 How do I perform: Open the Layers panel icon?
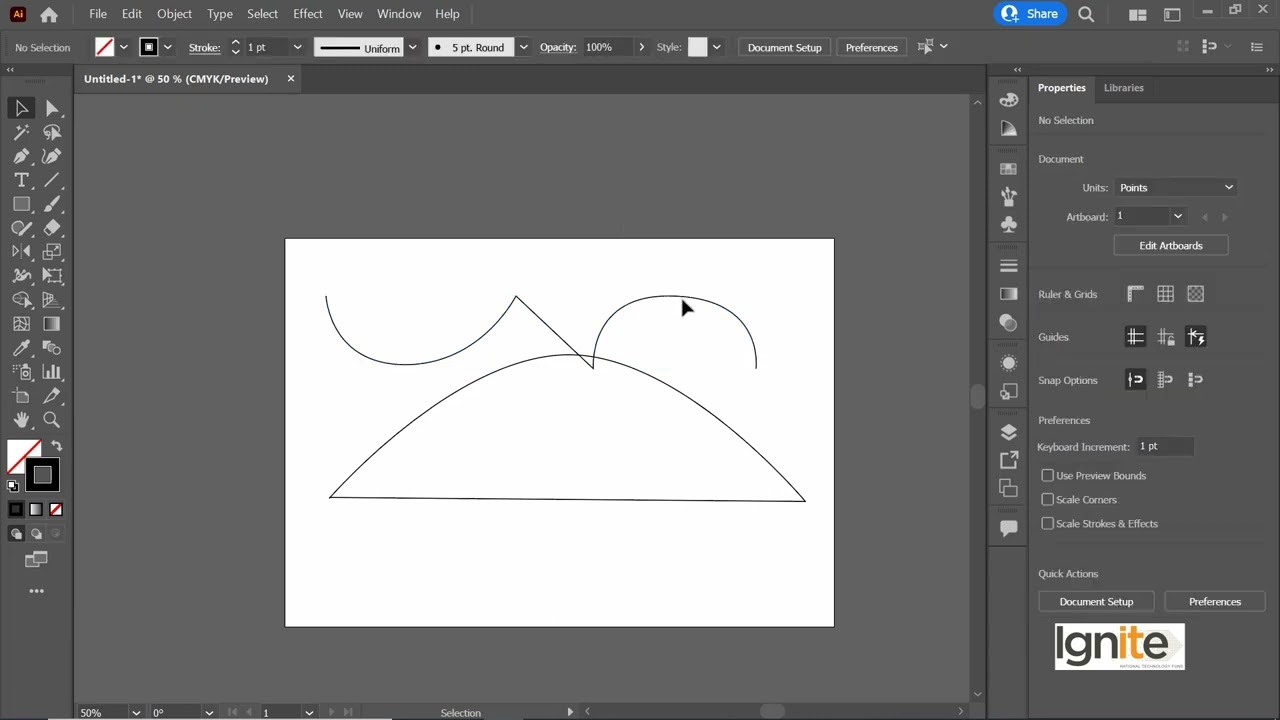pos(1008,432)
